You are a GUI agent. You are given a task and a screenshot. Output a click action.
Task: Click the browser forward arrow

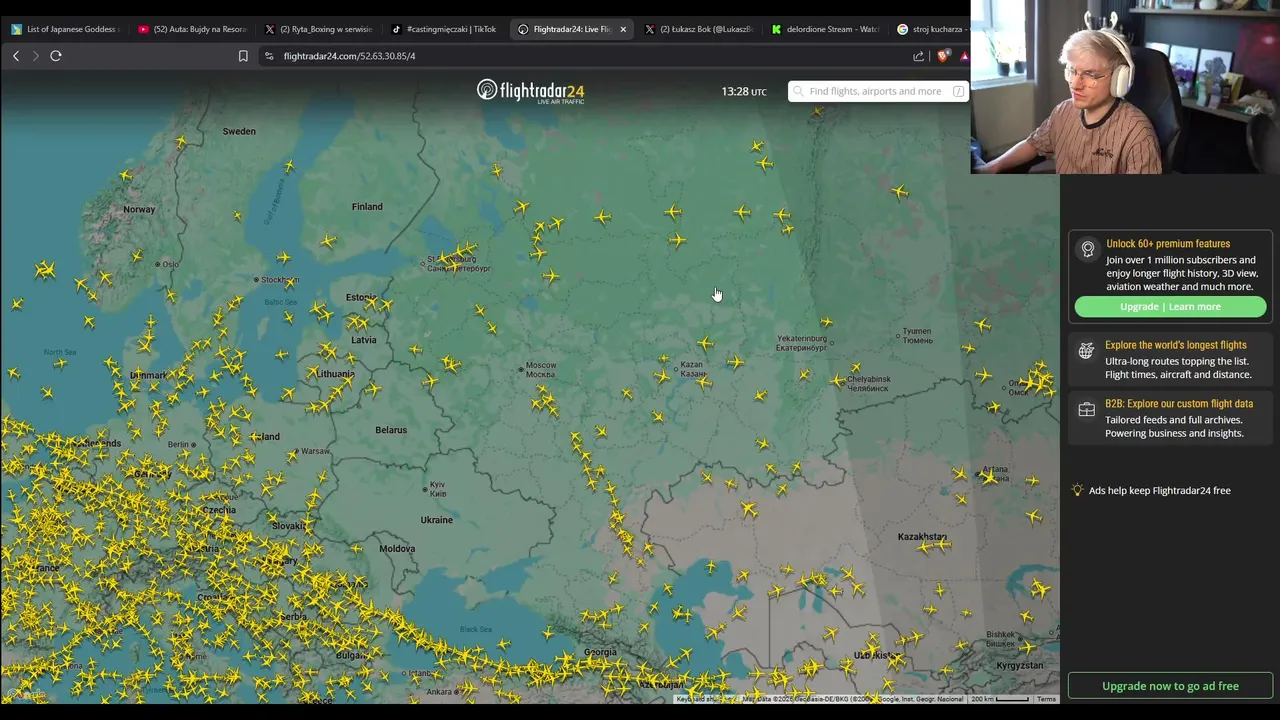click(x=35, y=56)
